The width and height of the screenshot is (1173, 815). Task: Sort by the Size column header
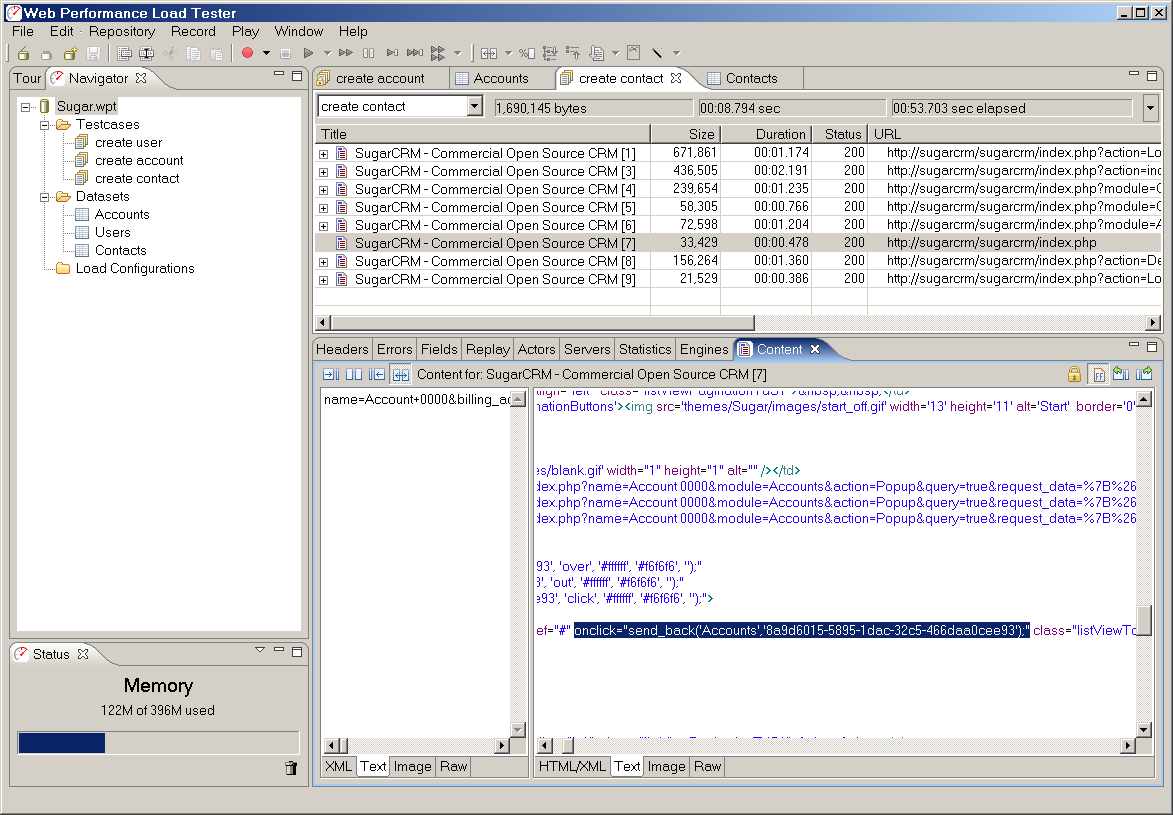(x=685, y=135)
